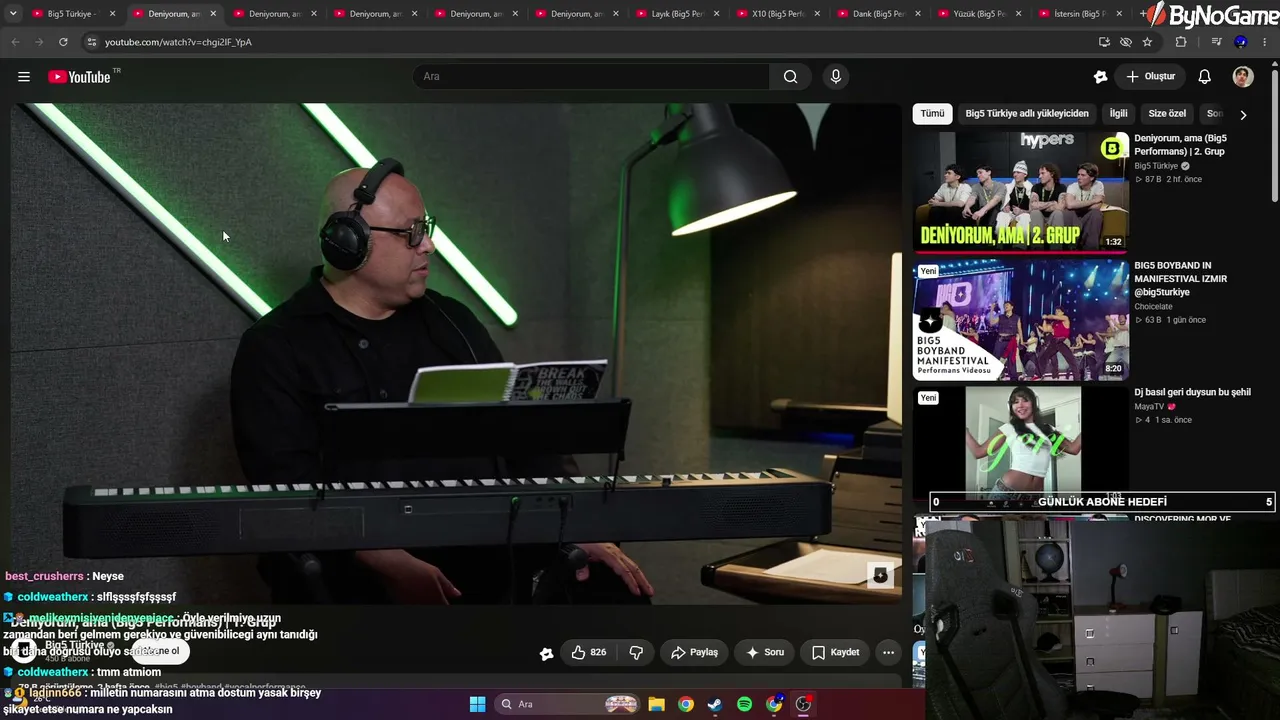This screenshot has height=720, width=1280.
Task: Select the Size özel filter chip
Action: [1167, 114]
